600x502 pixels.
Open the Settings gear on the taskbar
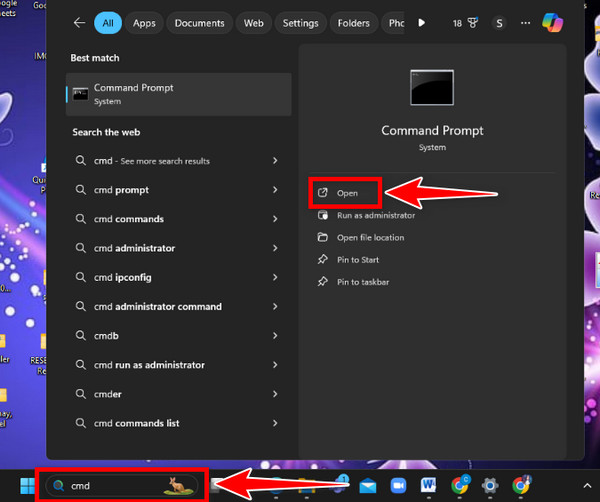490,486
